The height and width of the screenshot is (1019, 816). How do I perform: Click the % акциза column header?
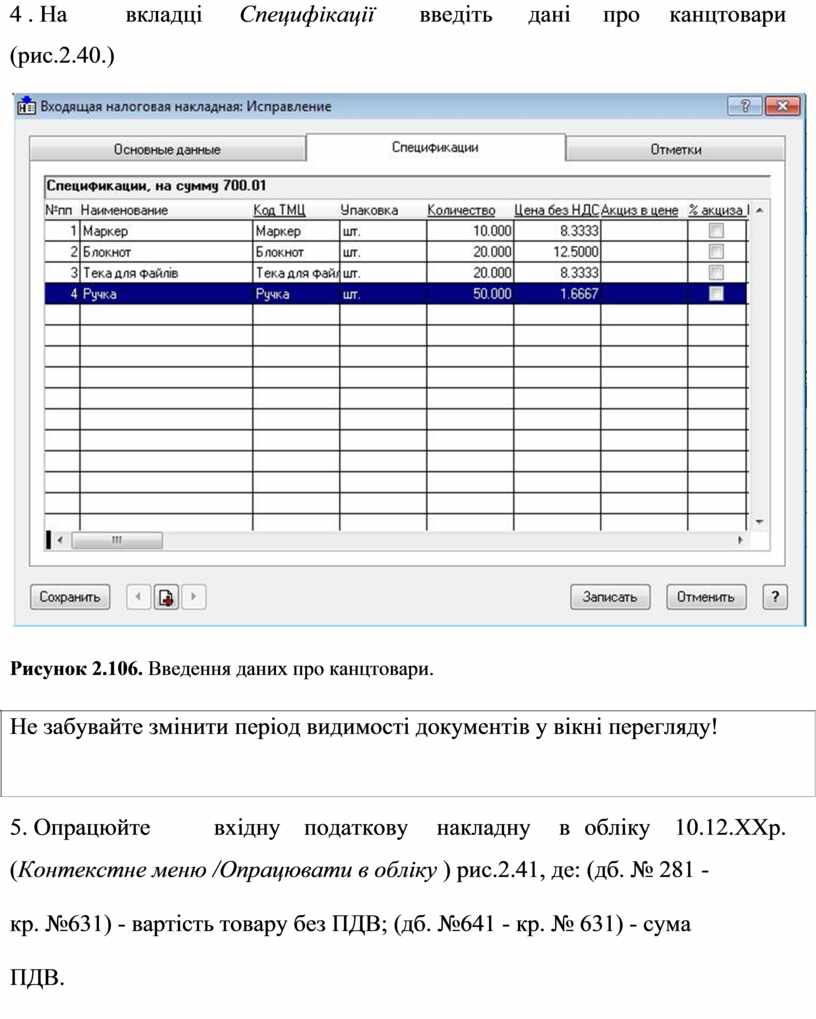point(717,210)
